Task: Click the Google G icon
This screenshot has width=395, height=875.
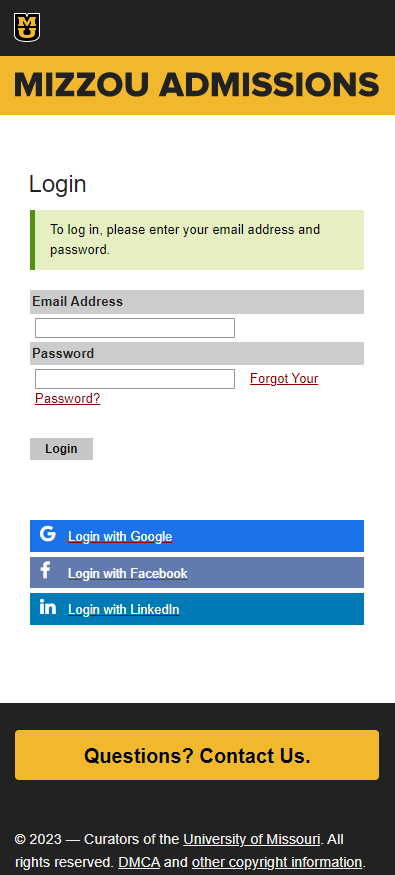Action: click(x=48, y=534)
